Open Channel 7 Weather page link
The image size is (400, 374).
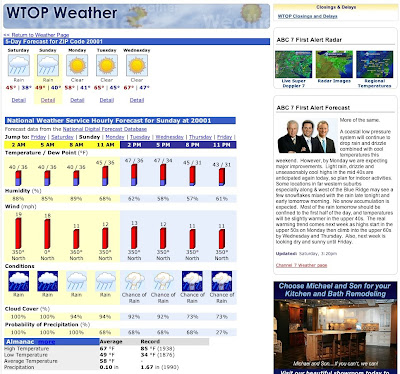coord(301,265)
